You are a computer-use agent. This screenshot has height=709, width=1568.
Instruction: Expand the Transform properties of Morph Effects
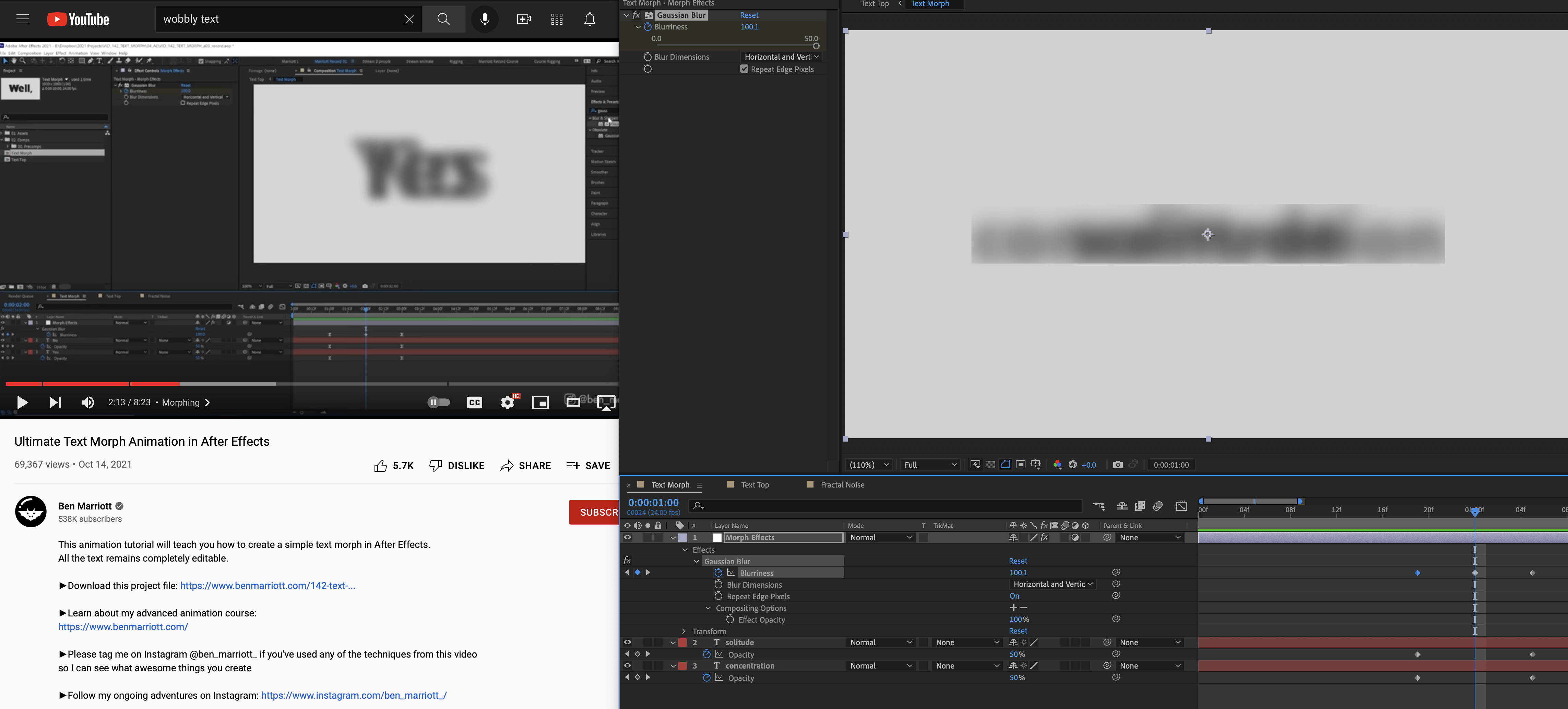[x=683, y=631]
